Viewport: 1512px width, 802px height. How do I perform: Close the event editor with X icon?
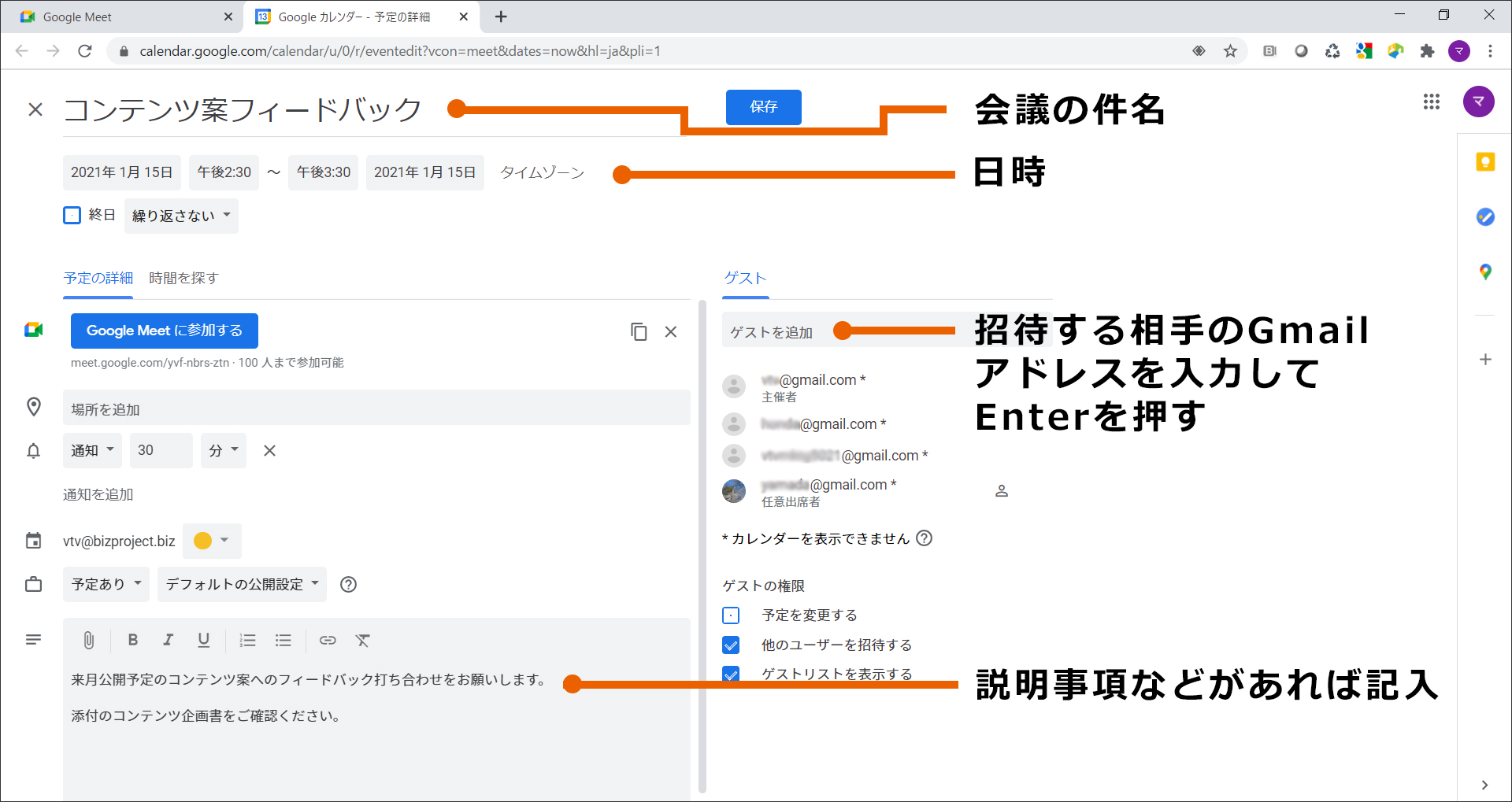(35, 109)
